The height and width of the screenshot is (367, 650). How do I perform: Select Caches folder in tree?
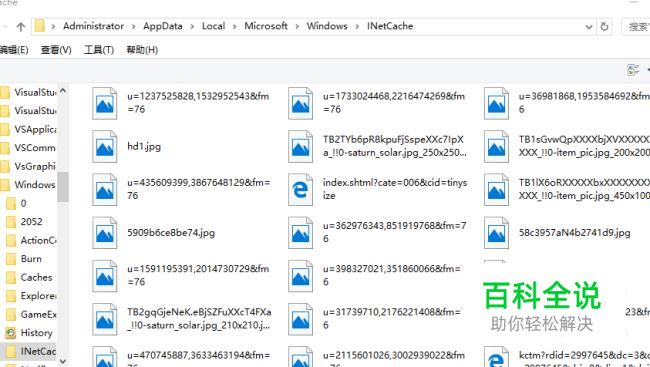[29, 277]
